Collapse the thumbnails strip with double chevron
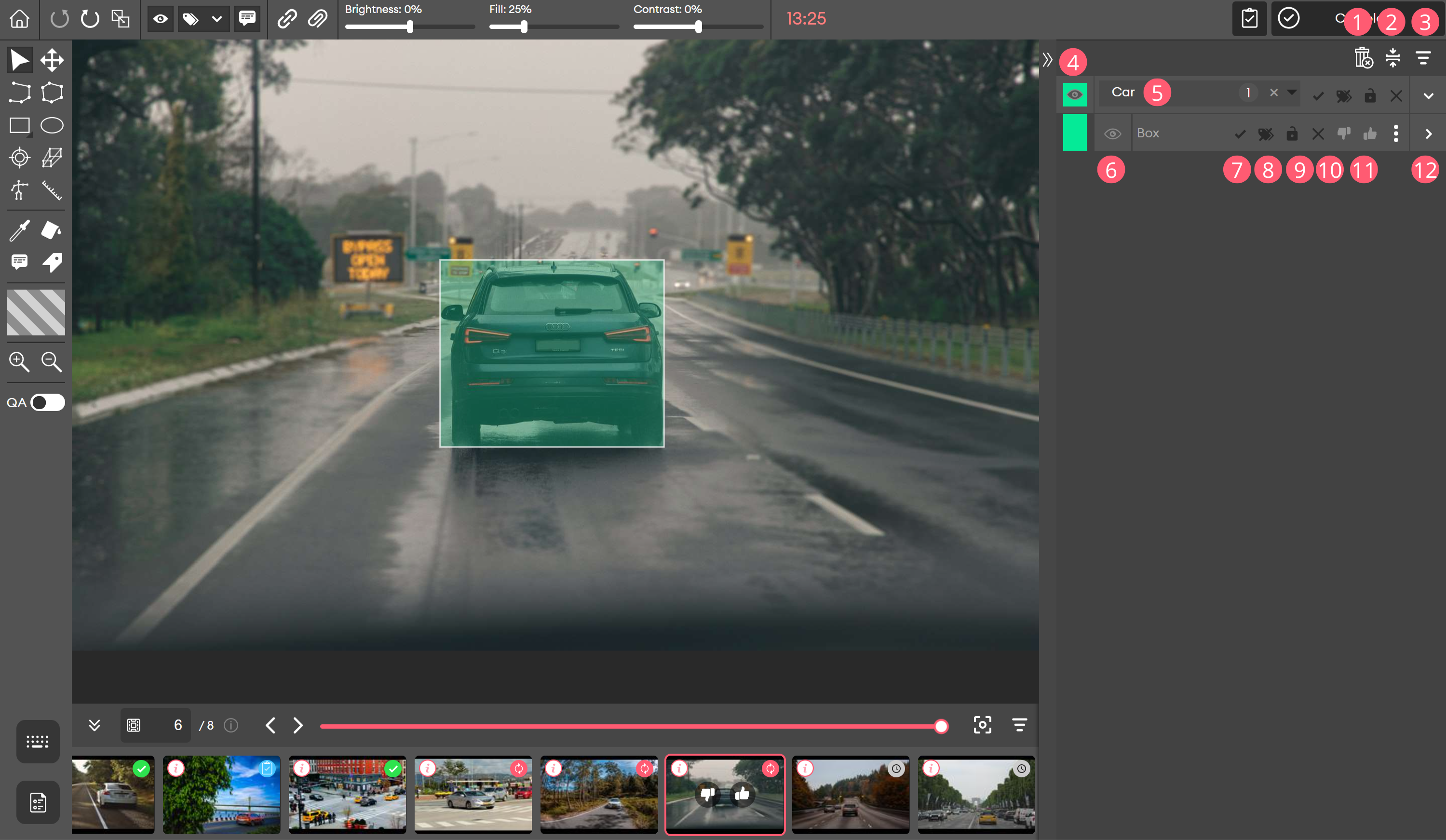 pos(95,725)
